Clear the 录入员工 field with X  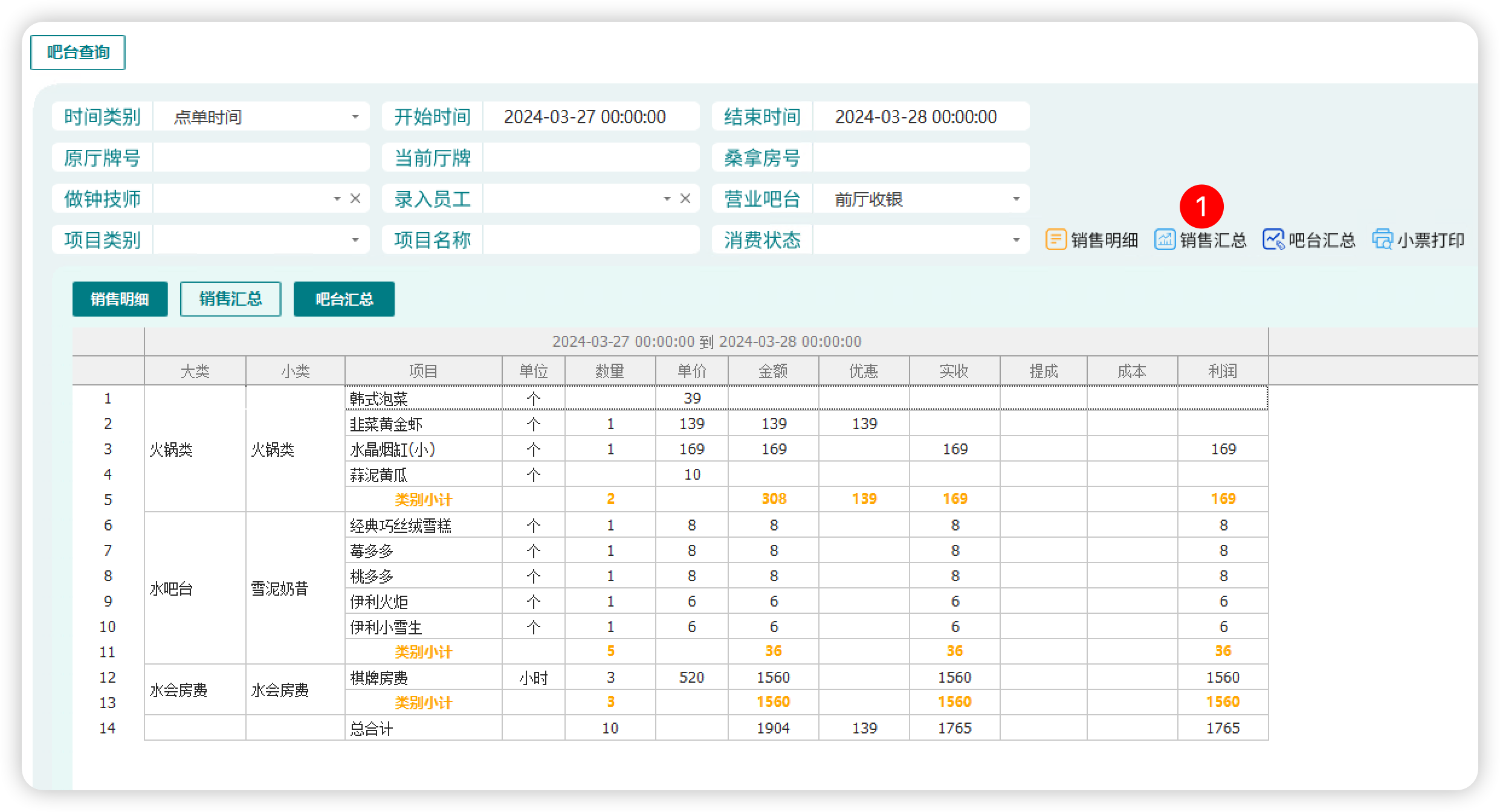tap(685, 199)
